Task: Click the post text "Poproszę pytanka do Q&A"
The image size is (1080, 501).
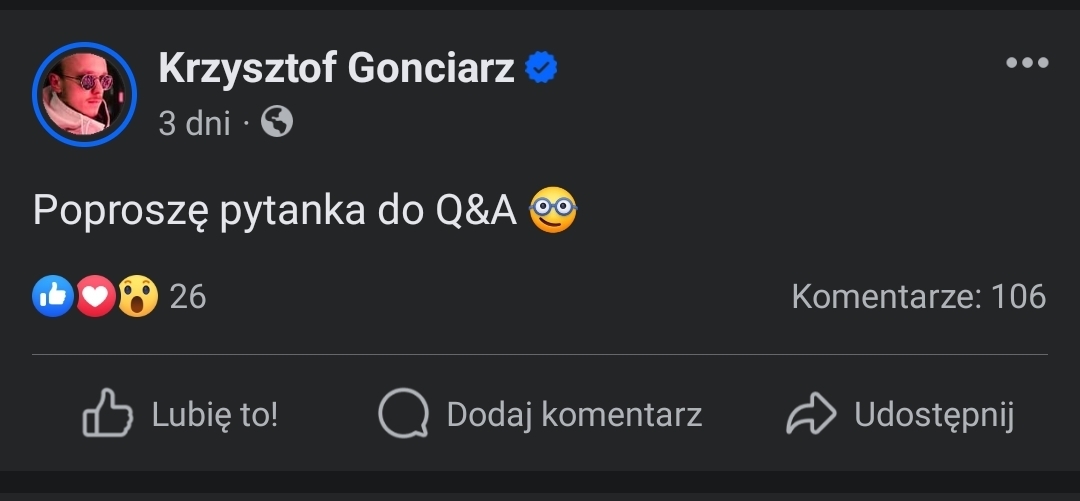Action: pos(274,210)
